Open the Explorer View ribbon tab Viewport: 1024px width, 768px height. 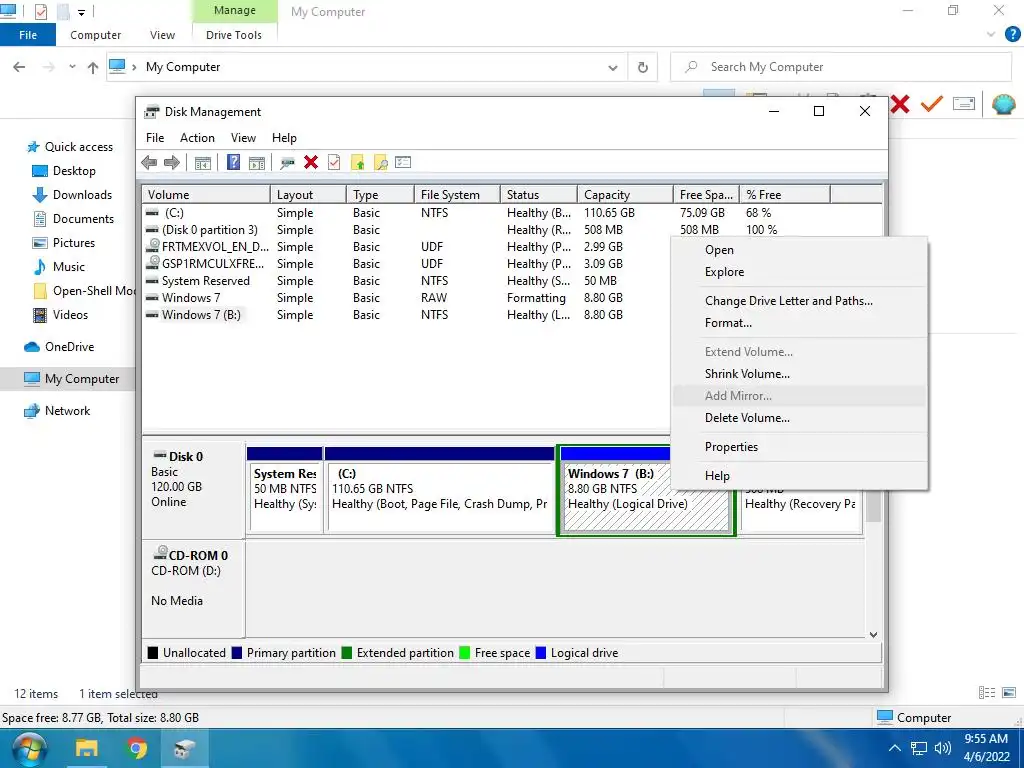pos(162,35)
